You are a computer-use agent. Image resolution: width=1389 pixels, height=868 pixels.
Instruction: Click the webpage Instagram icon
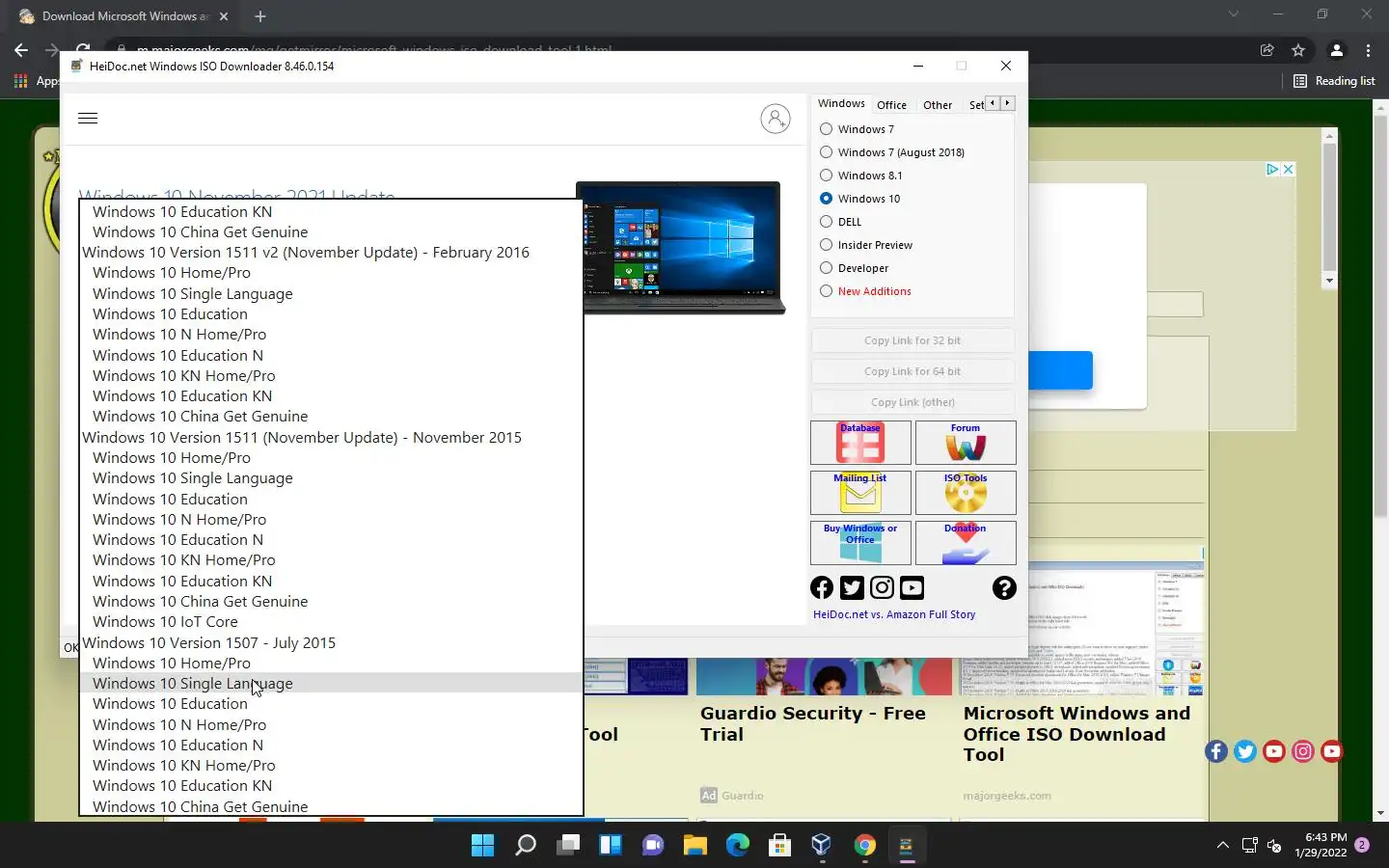point(1303,751)
